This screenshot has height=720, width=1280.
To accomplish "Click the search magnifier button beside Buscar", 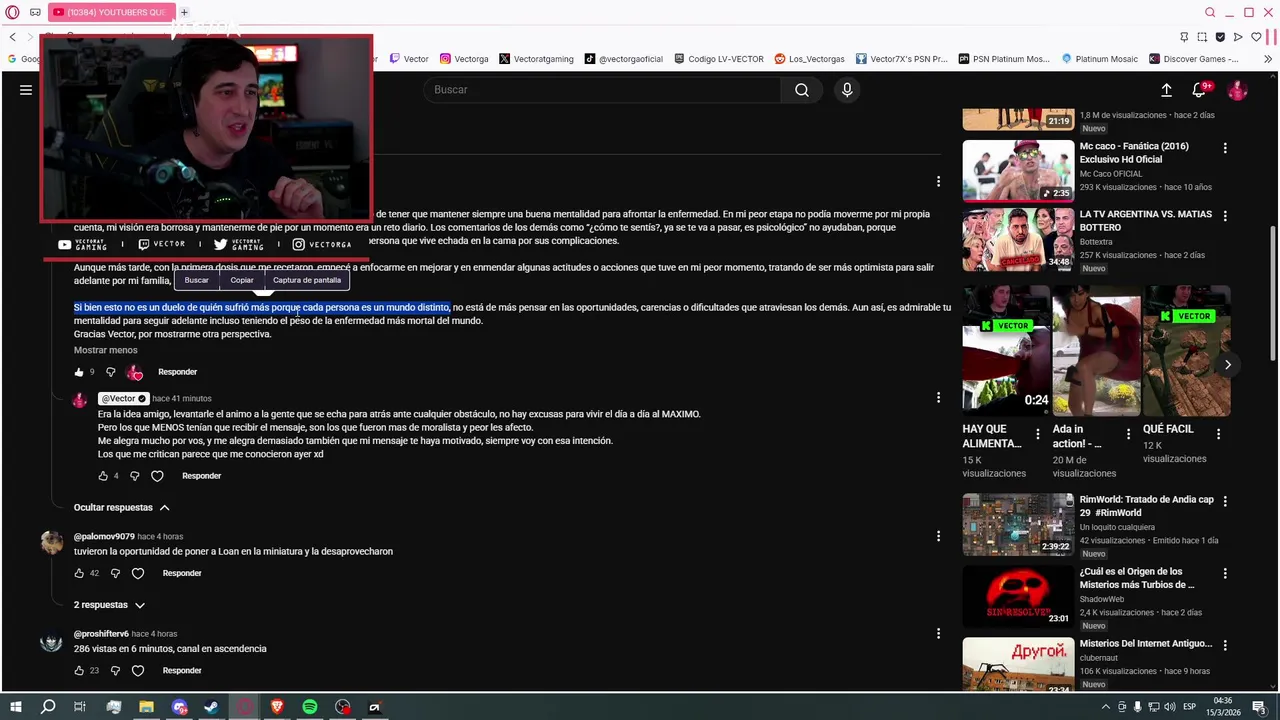I will (802, 90).
